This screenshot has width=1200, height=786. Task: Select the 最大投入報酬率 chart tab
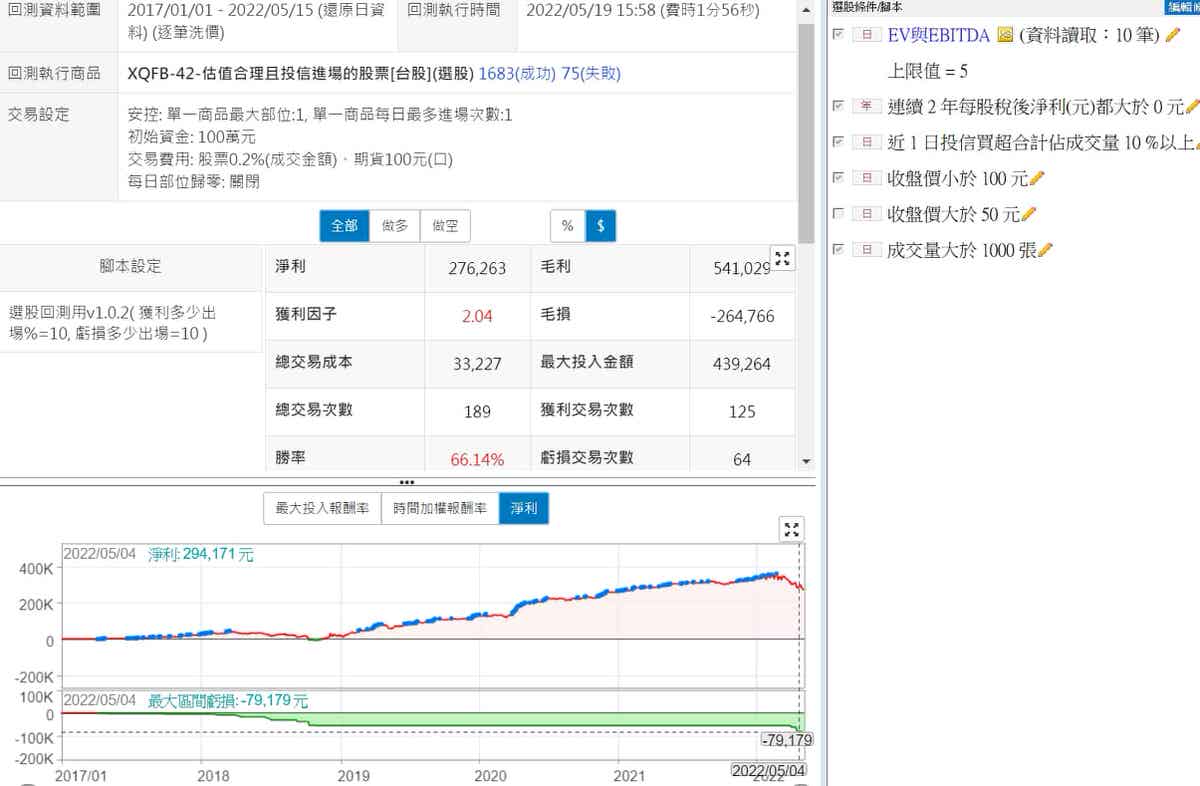coord(322,509)
